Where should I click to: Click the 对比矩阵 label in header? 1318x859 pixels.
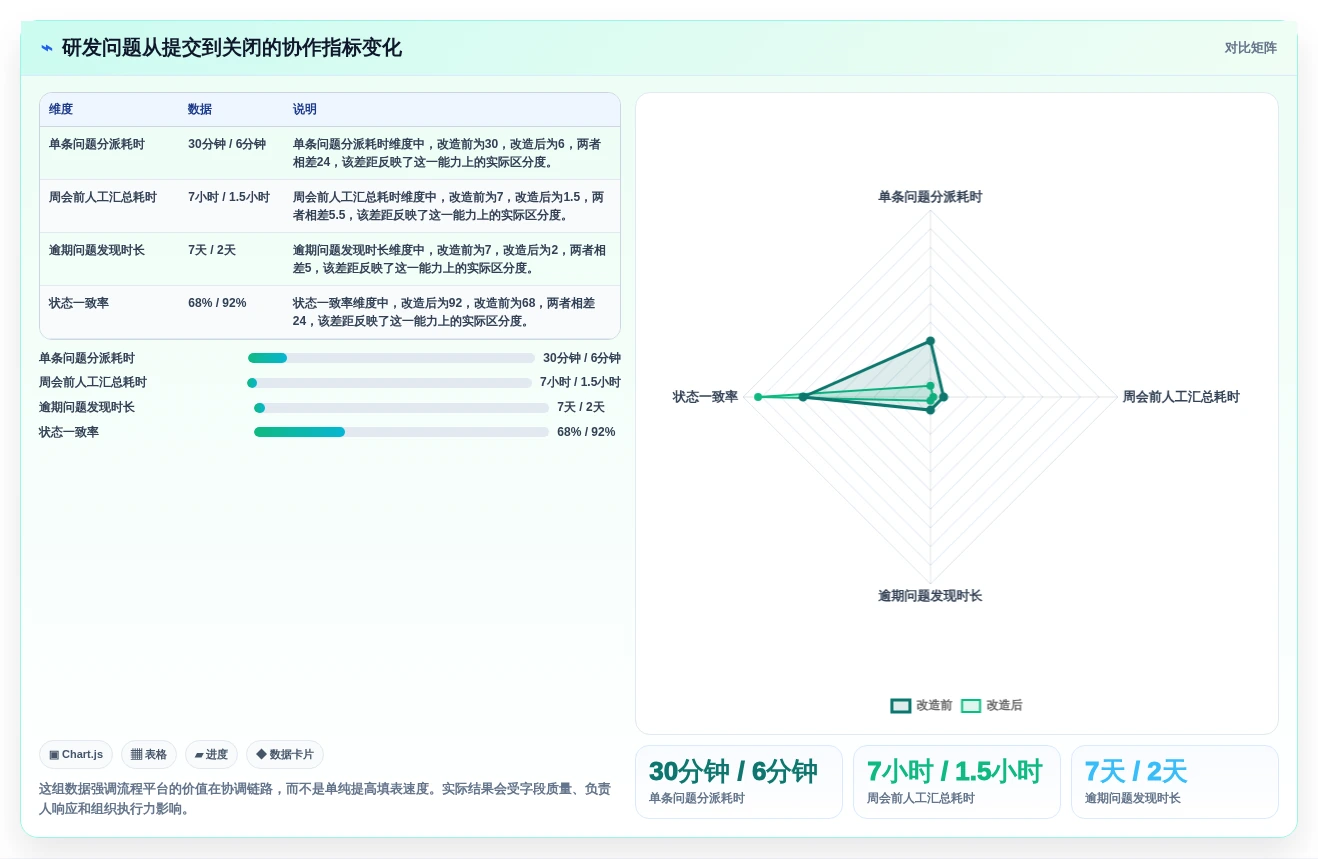tap(1250, 48)
